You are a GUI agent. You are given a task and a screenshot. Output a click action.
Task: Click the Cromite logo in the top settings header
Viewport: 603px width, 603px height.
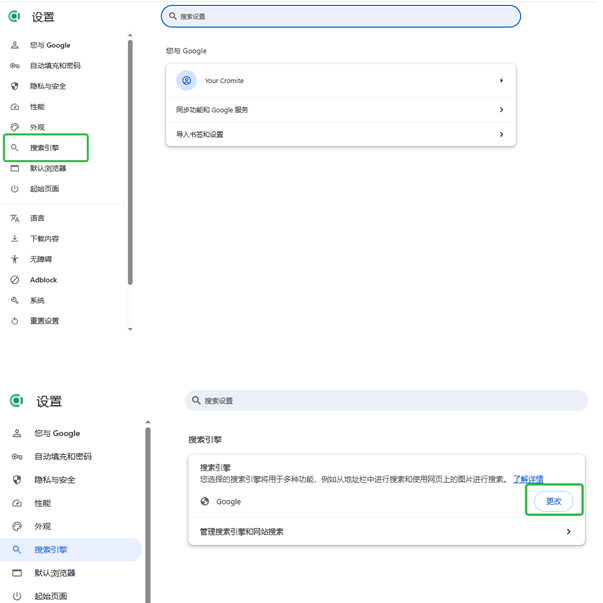click(x=14, y=17)
